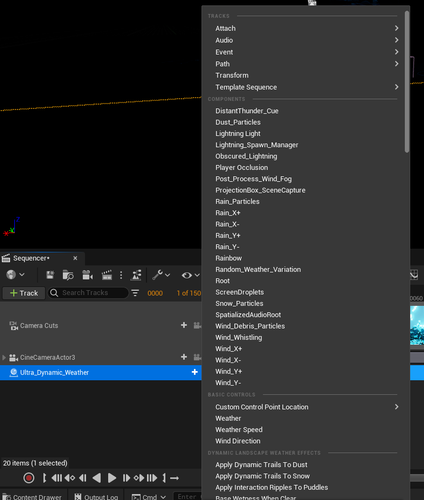The height and width of the screenshot is (500, 424).
Task: Close the Sequencer tab
Action: pos(75,258)
